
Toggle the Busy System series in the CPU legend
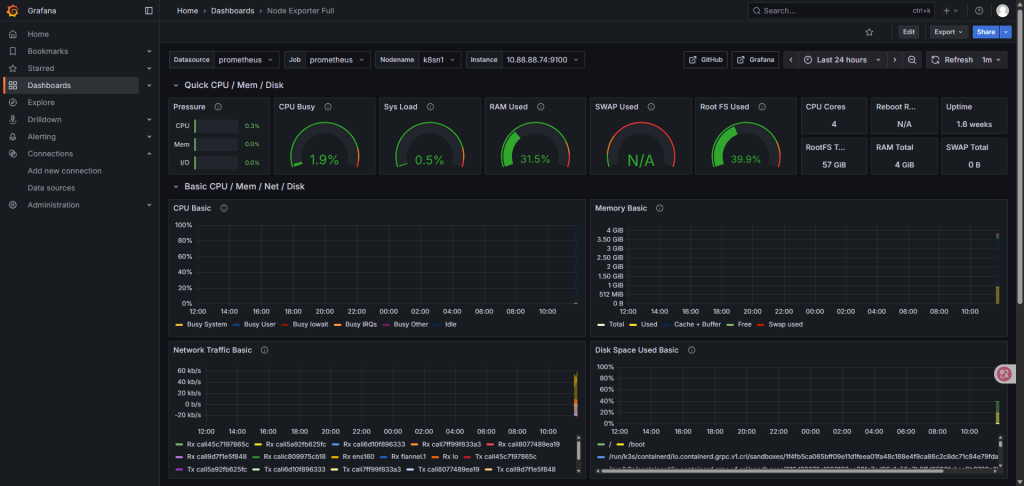(x=205, y=324)
